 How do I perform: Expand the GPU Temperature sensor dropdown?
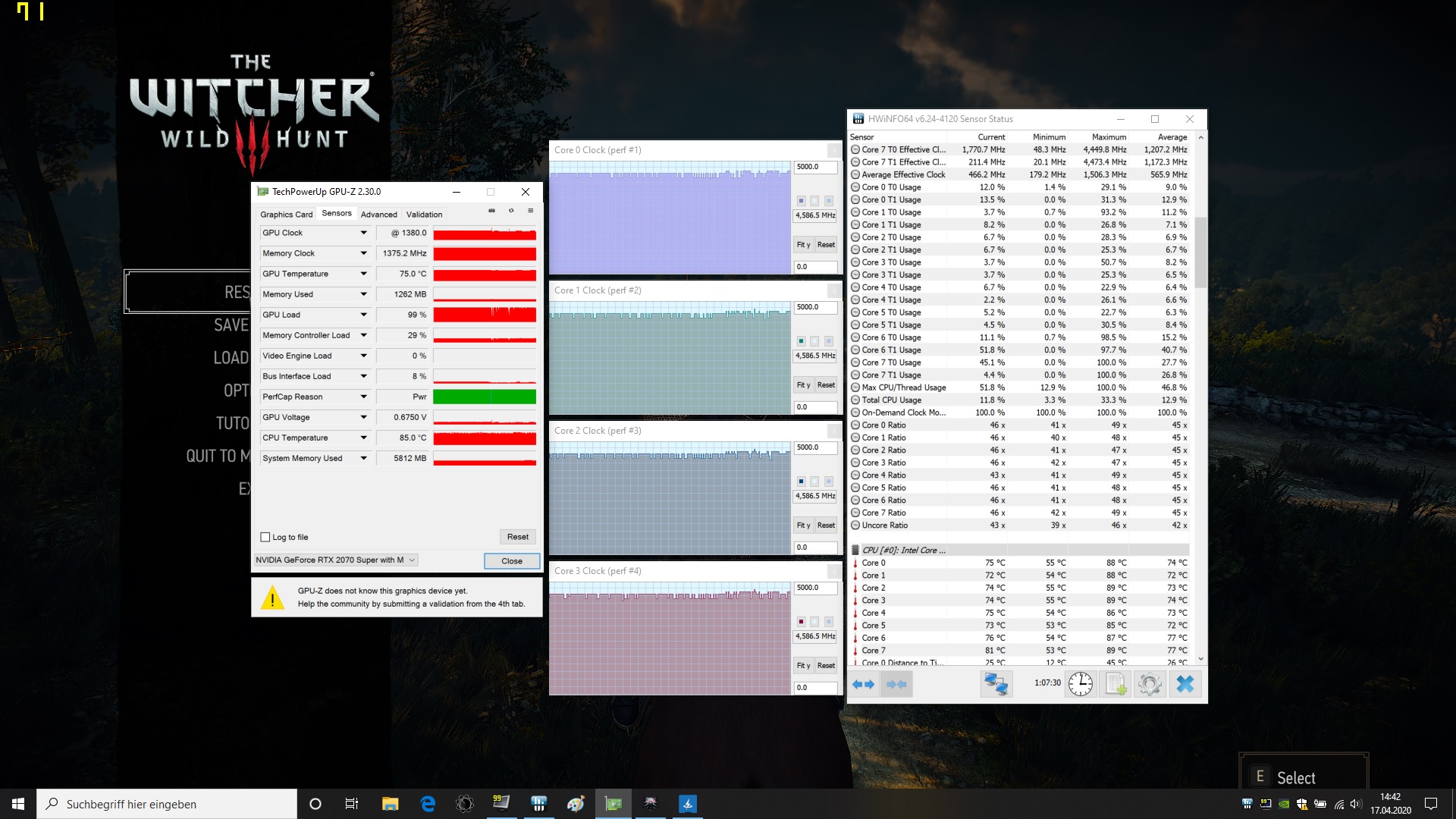(x=363, y=274)
